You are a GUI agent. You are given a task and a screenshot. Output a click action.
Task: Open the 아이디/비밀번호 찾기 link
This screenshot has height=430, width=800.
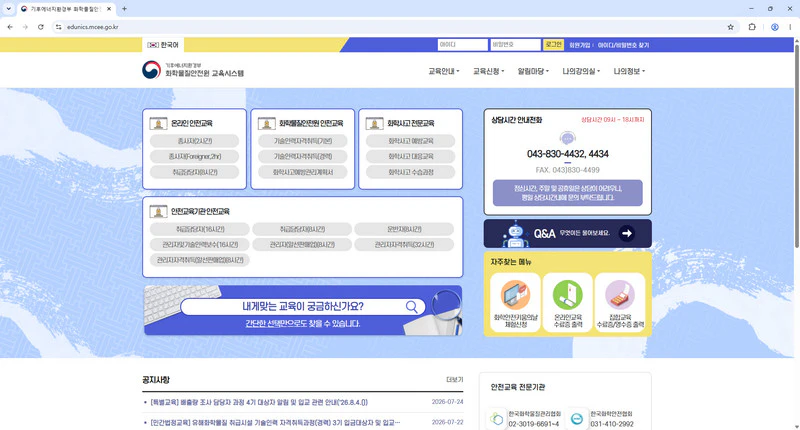coord(623,45)
